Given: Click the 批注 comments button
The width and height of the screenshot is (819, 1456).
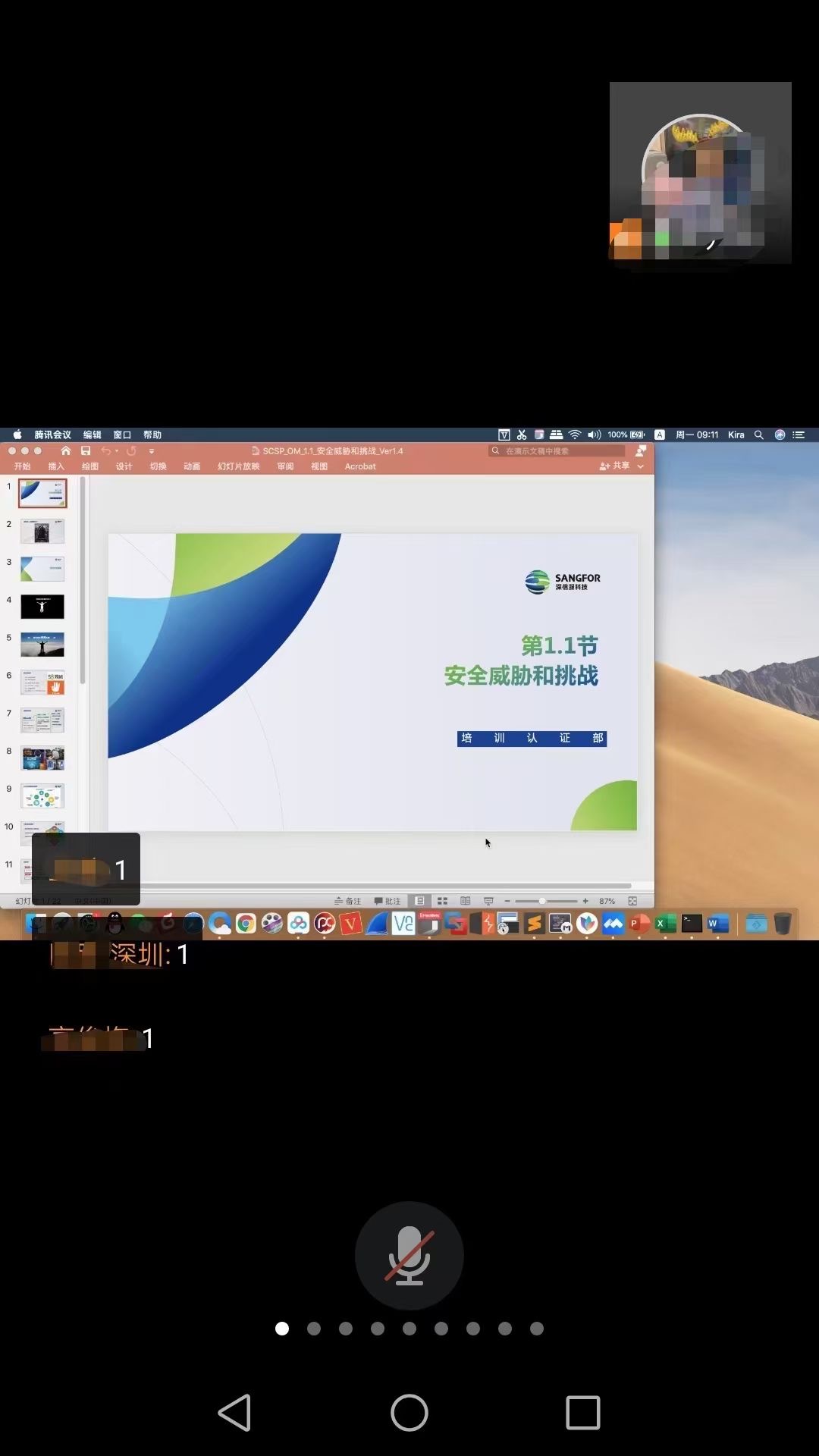Looking at the screenshot, I should click(388, 901).
